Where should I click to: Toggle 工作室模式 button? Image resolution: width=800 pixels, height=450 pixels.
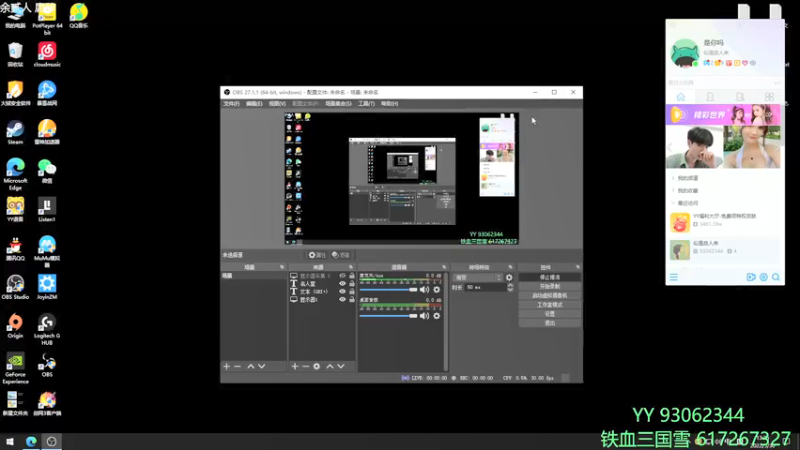[549, 305]
